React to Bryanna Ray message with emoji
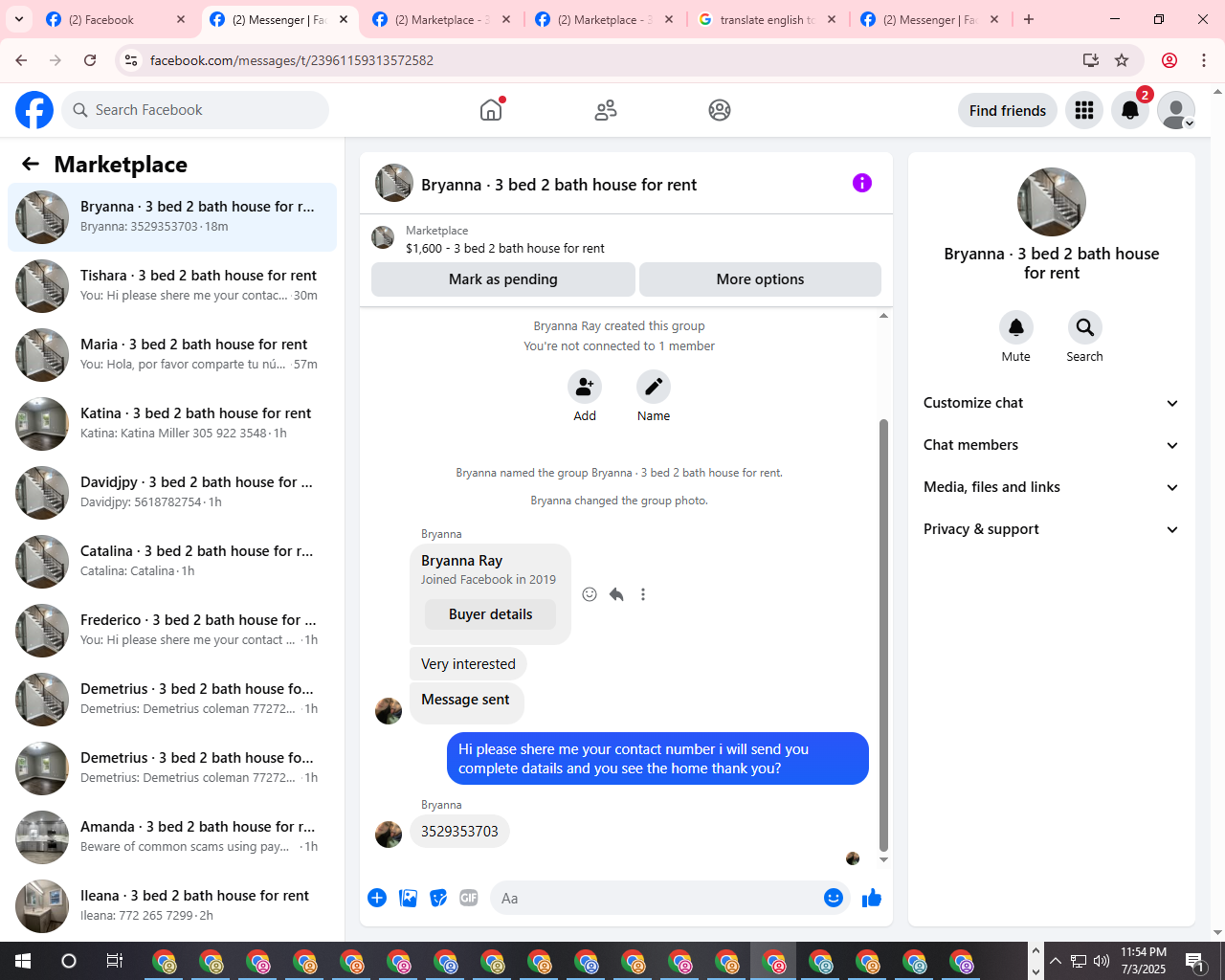This screenshot has height=980, width=1225. pos(590,594)
